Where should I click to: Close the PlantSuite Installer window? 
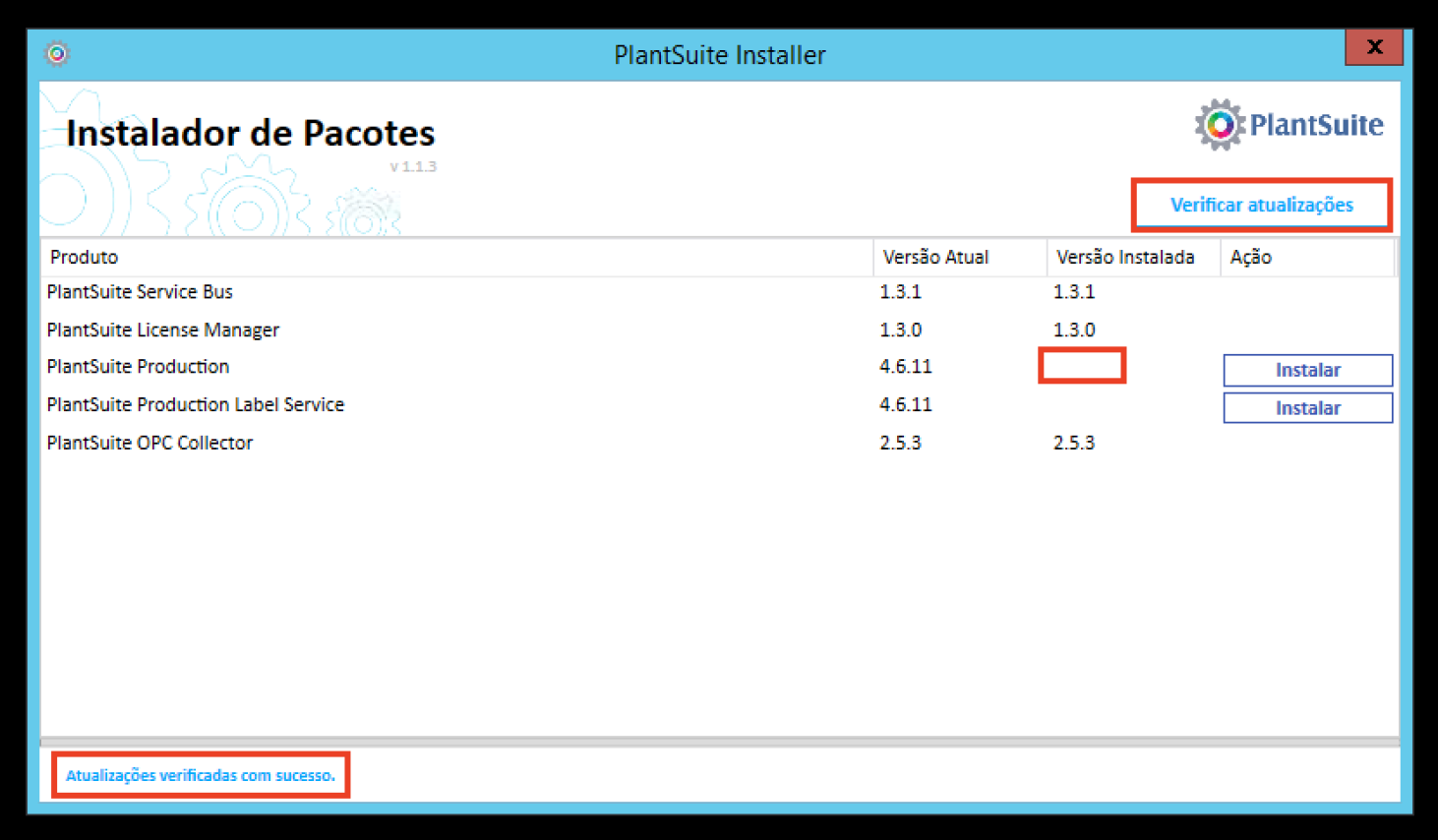[x=1374, y=46]
